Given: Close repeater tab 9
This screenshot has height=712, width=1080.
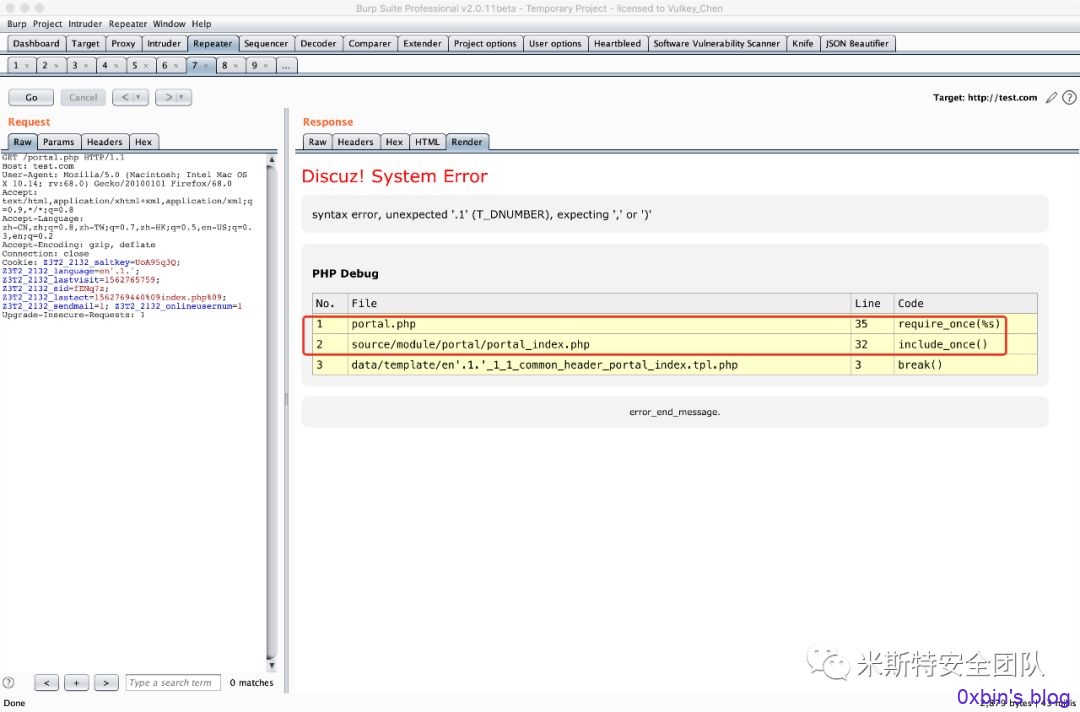Looking at the screenshot, I should point(266,65).
